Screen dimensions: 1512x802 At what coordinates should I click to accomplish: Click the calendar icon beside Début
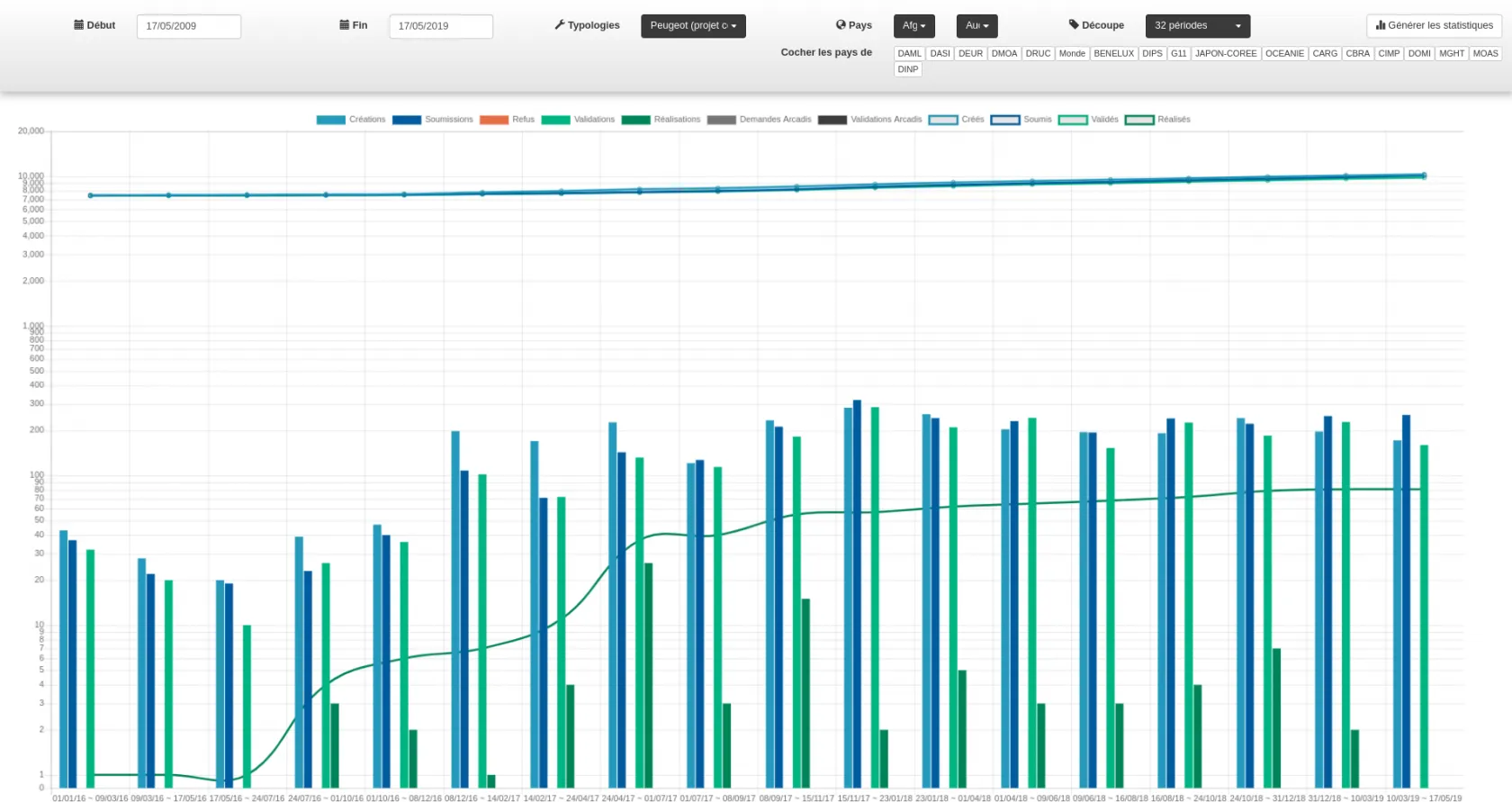click(x=79, y=25)
